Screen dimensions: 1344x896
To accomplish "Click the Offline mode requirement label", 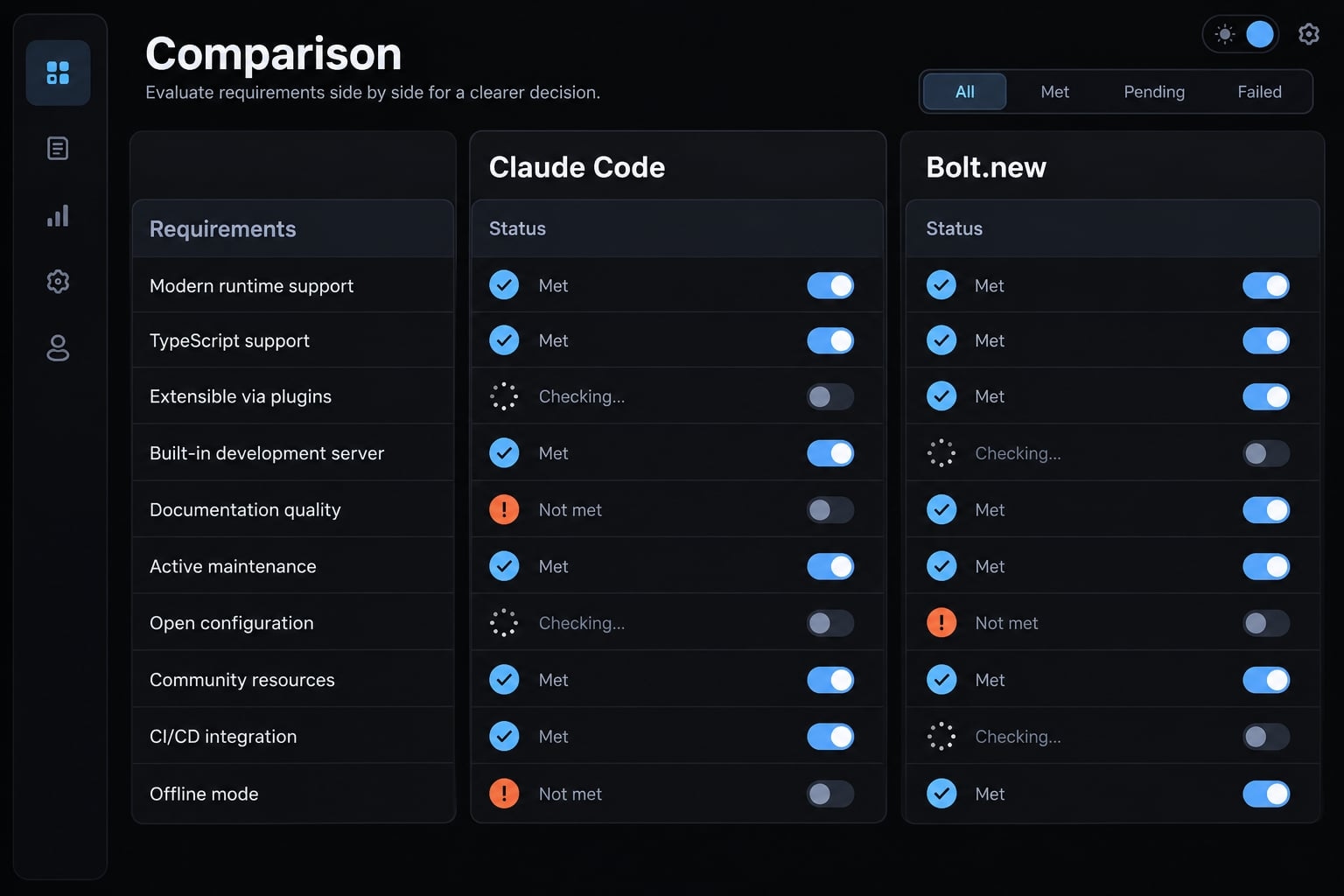I will click(x=204, y=794).
